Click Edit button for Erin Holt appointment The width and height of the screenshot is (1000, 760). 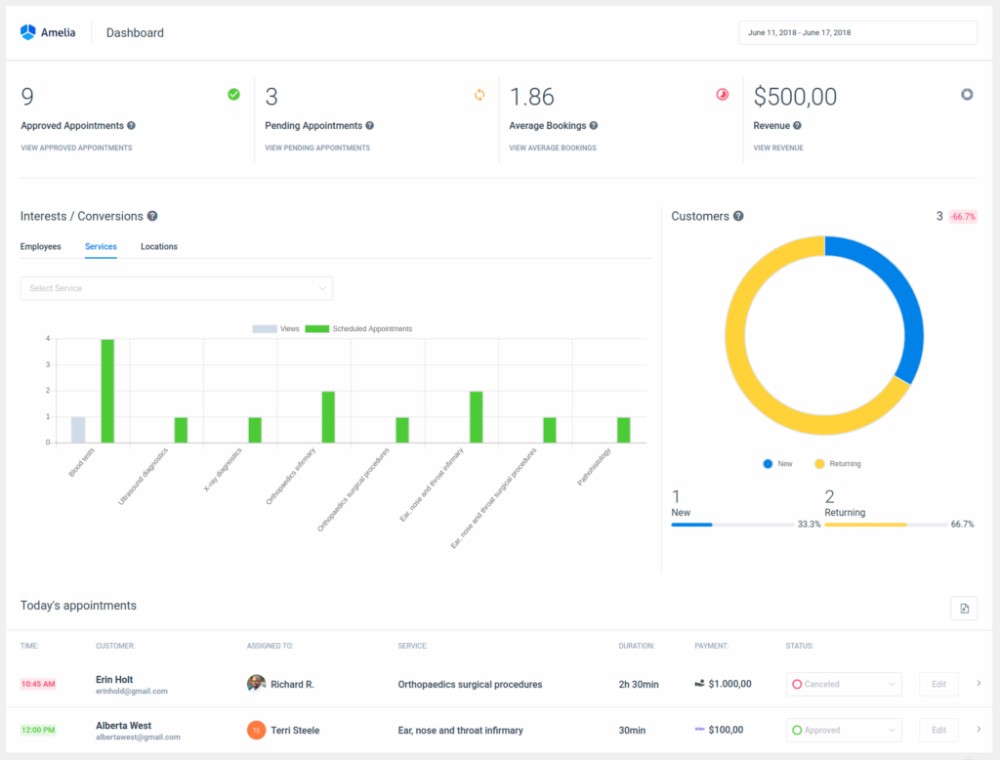[x=939, y=684]
